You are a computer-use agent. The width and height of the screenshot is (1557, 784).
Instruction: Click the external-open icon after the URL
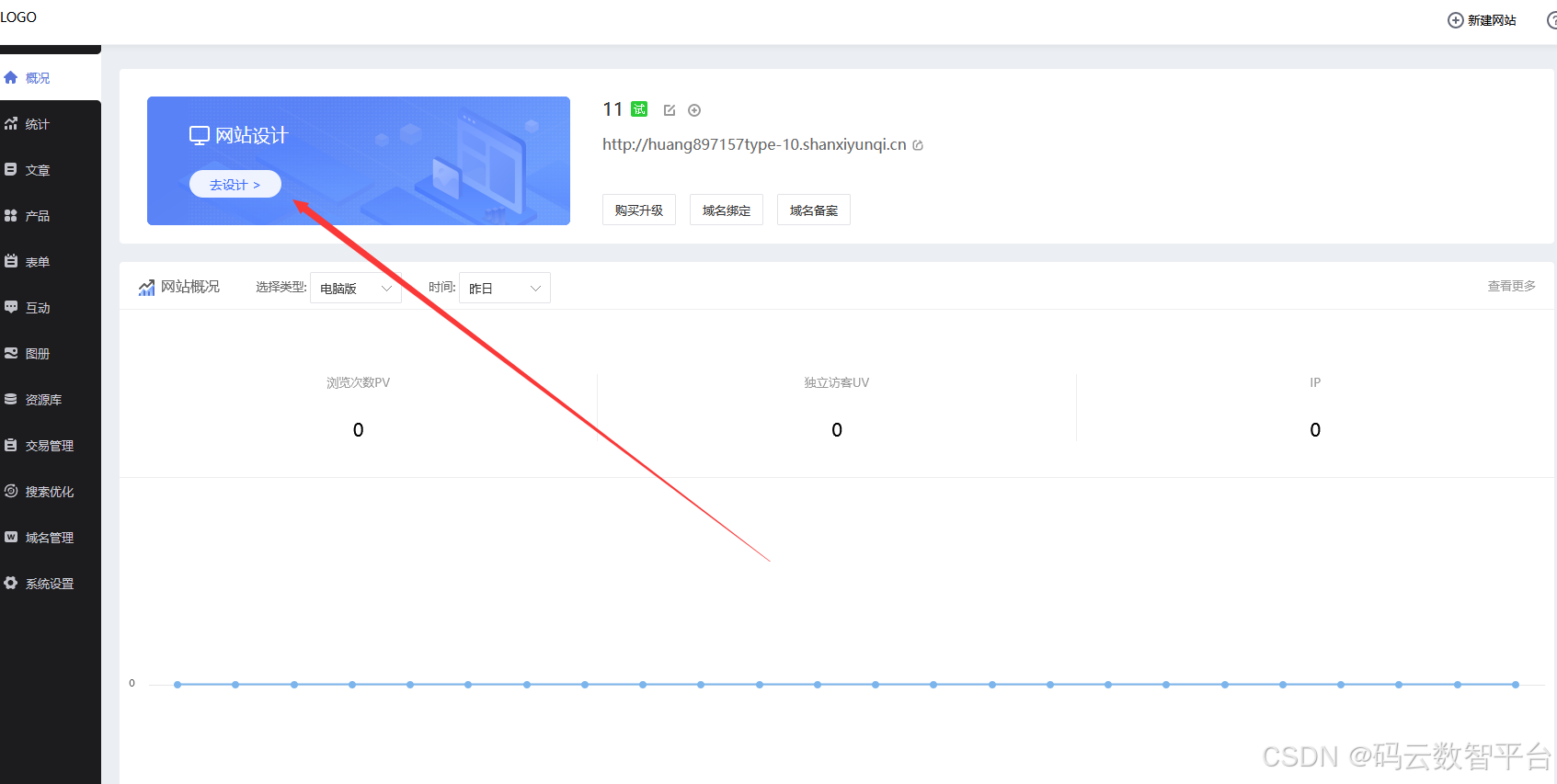coord(918,145)
